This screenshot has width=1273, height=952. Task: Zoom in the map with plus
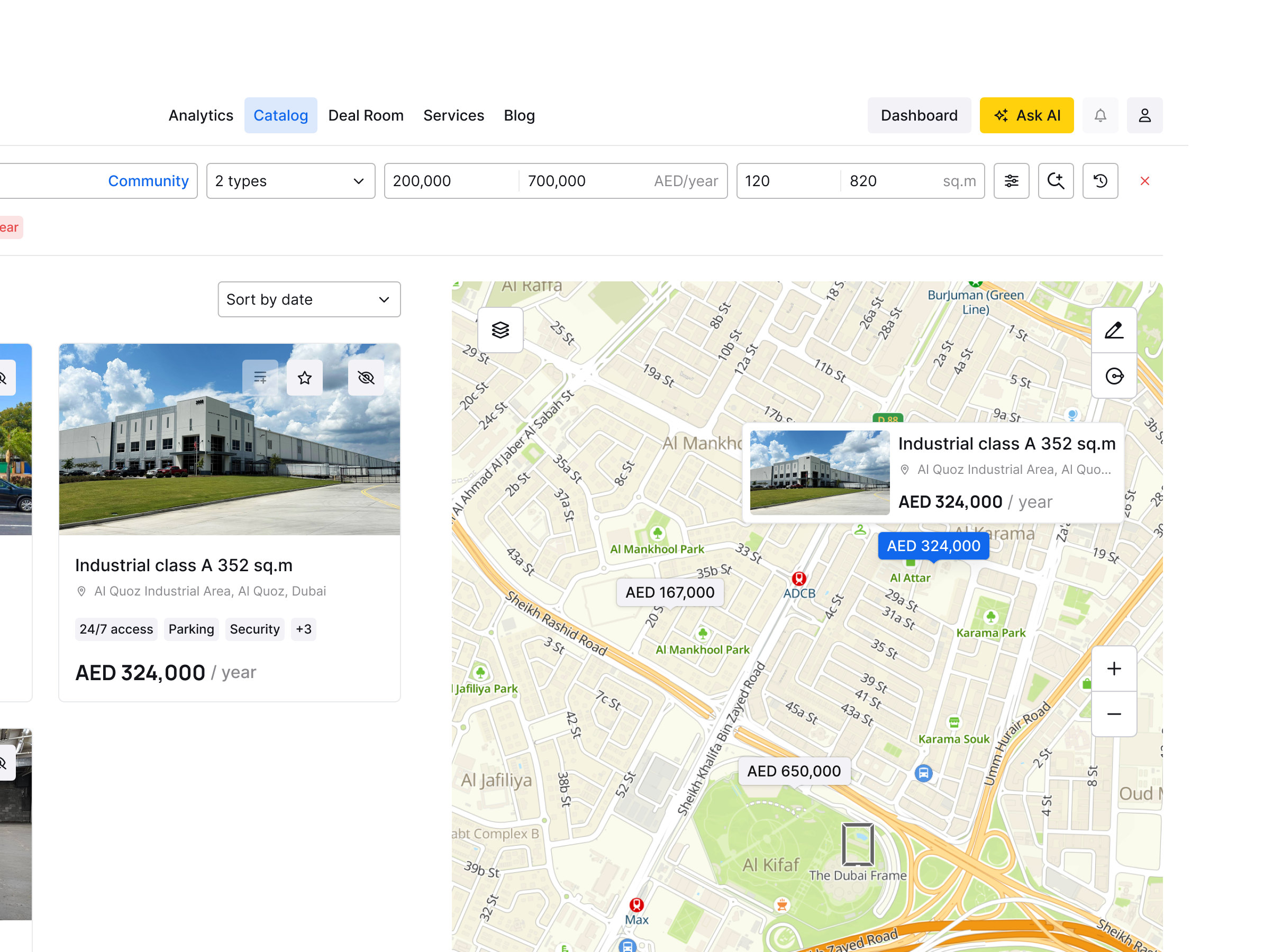pyautogui.click(x=1114, y=669)
